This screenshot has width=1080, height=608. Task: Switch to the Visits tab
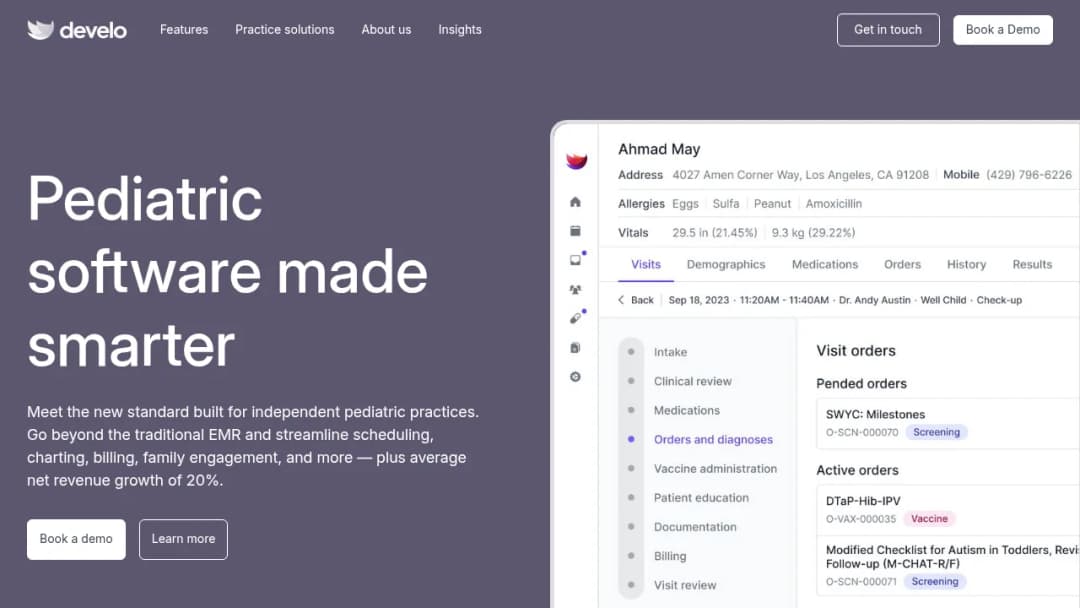[645, 264]
